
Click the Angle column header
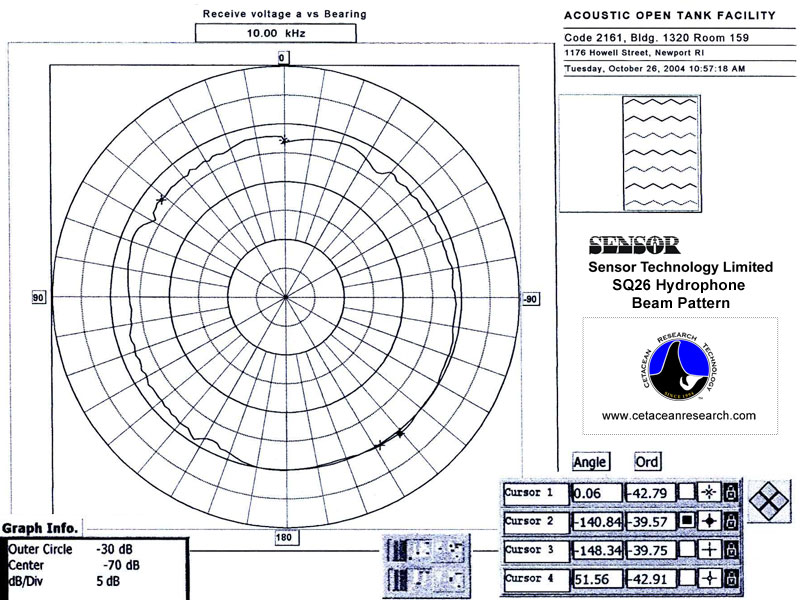[590, 462]
